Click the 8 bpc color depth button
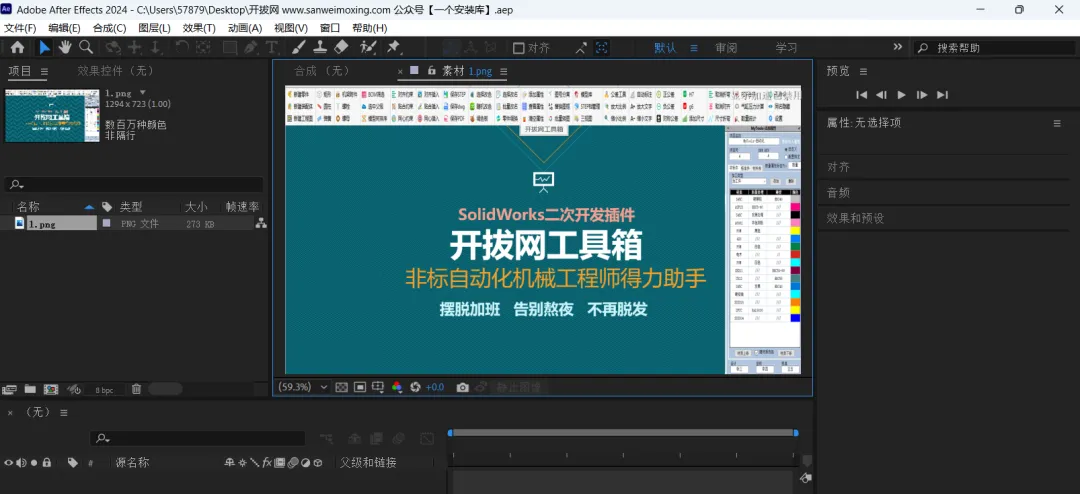The width and height of the screenshot is (1080, 494). pyautogui.click(x=105, y=390)
